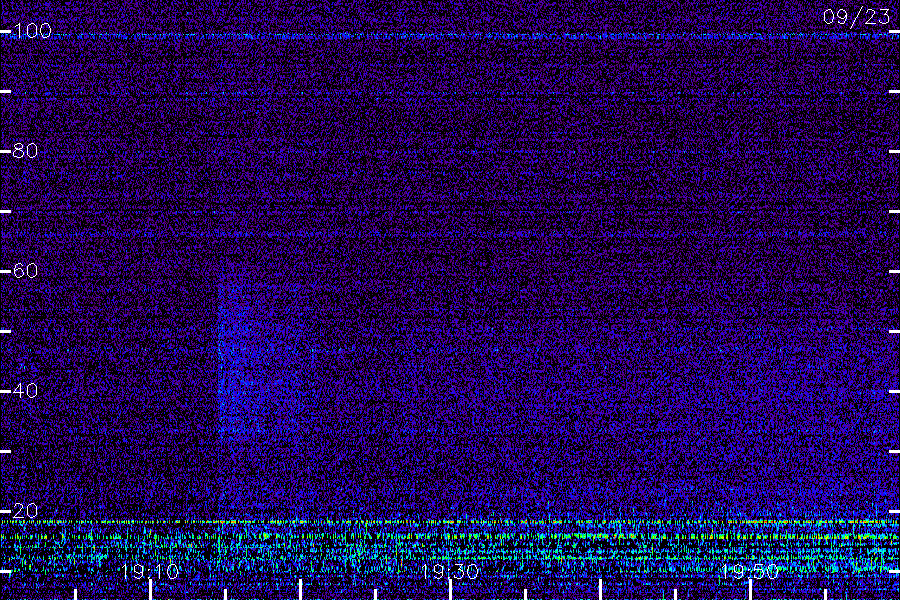Click the 100 frequency axis label
This screenshot has width=900, height=600.
point(32,31)
